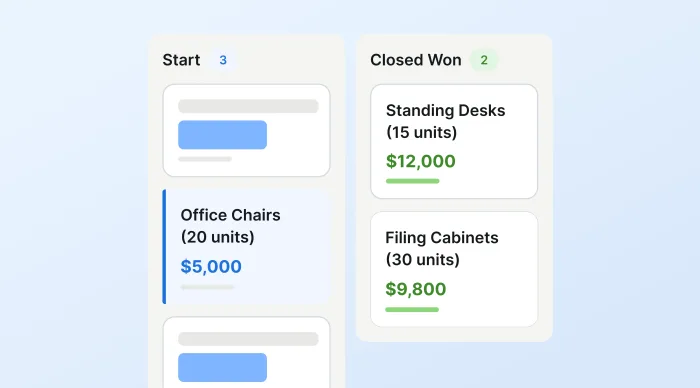Open the Filing Cabinets (30 units) card
This screenshot has width=700, height=388.
[x=454, y=269]
